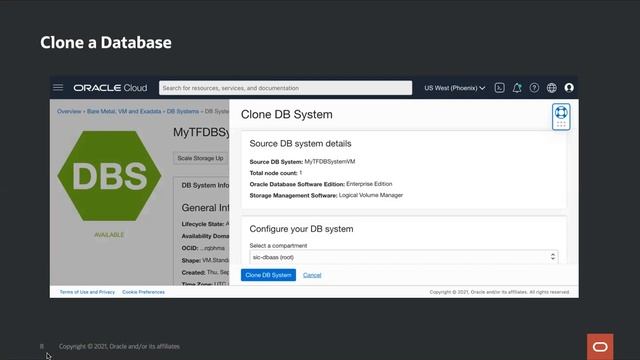640x360 pixels.
Task: Click the Clone DB System heading
Action: coord(287,114)
